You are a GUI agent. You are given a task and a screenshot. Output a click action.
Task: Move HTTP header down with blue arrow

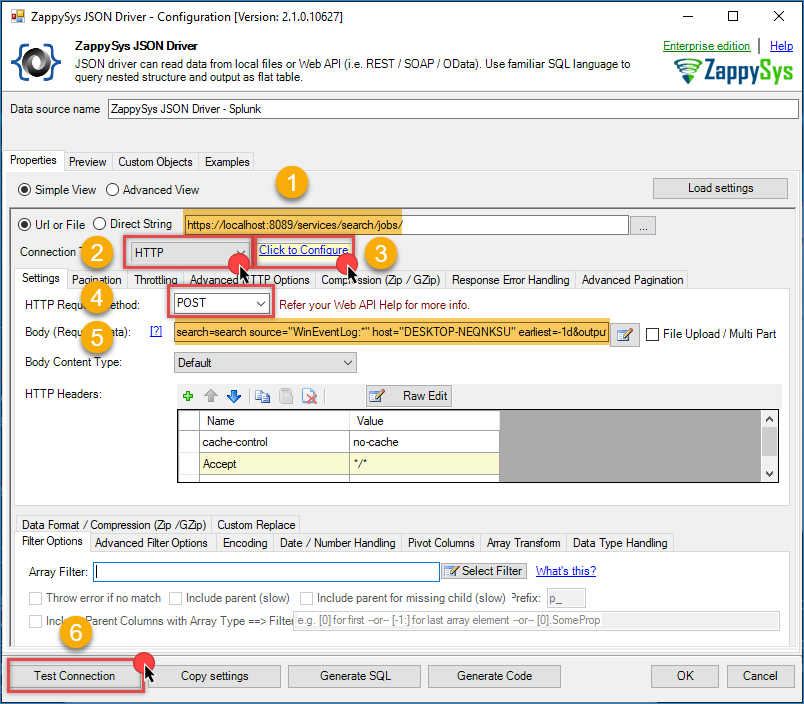pyautogui.click(x=234, y=396)
